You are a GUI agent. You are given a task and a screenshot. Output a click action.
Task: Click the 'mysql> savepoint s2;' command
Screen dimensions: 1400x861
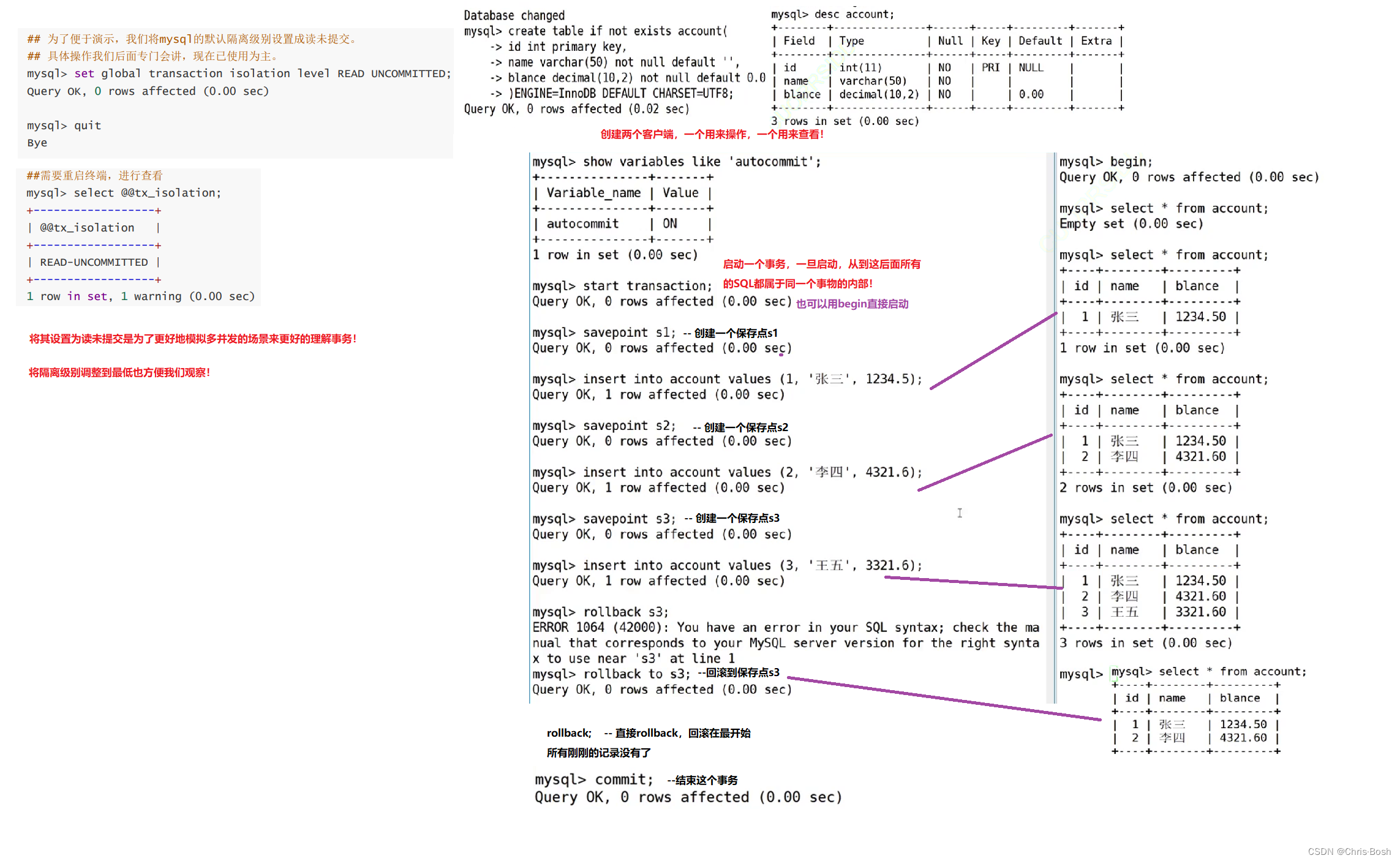coord(603,426)
